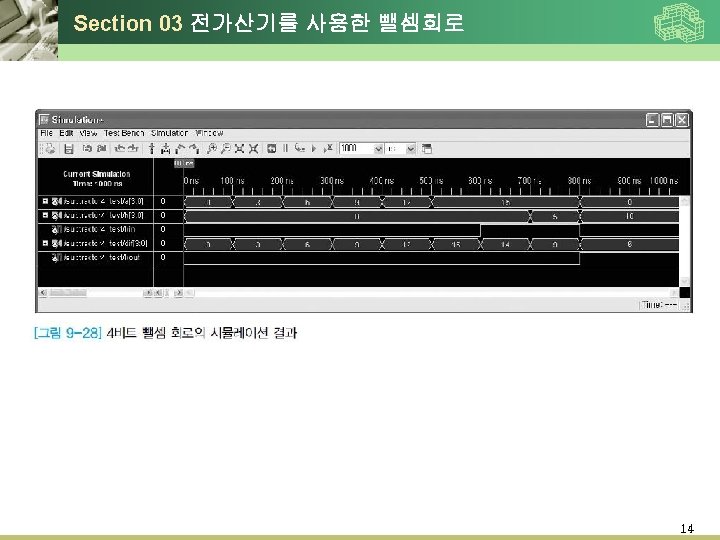The image size is (720, 540).
Task: Click the Save floppy disk icon
Action: [x=69, y=148]
